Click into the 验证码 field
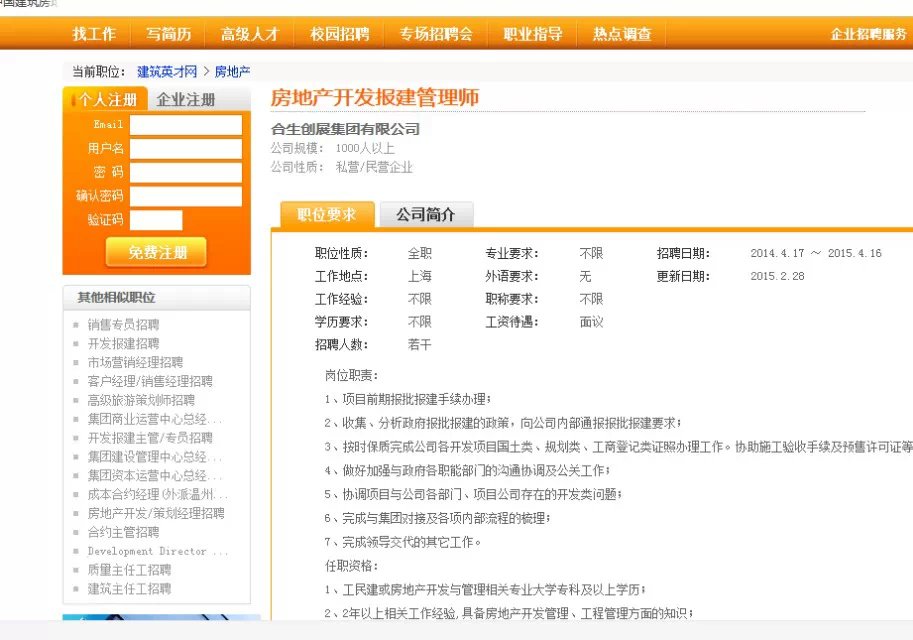This screenshot has height=640, width=913. pos(156,220)
